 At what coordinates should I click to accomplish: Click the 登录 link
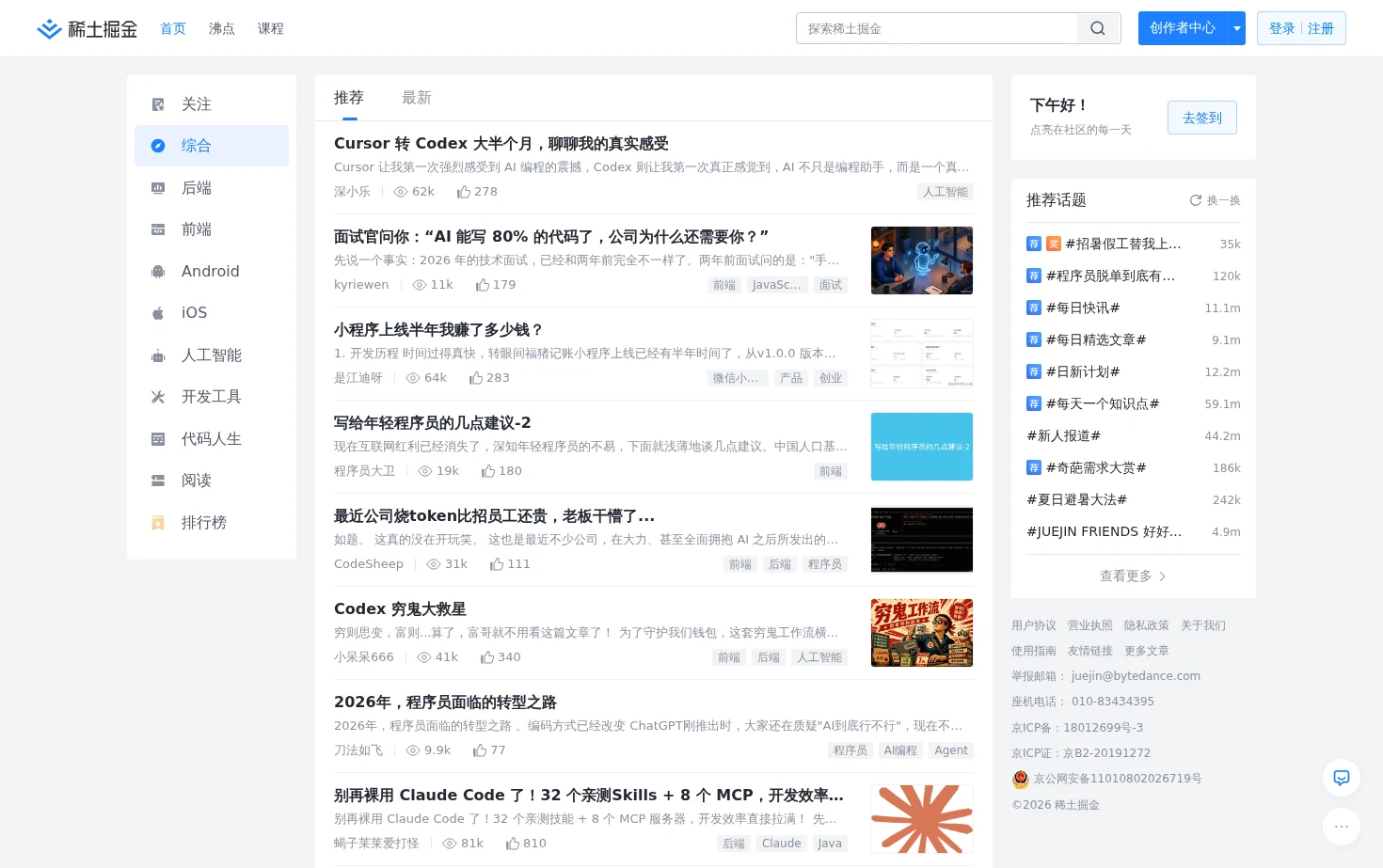(x=1282, y=29)
